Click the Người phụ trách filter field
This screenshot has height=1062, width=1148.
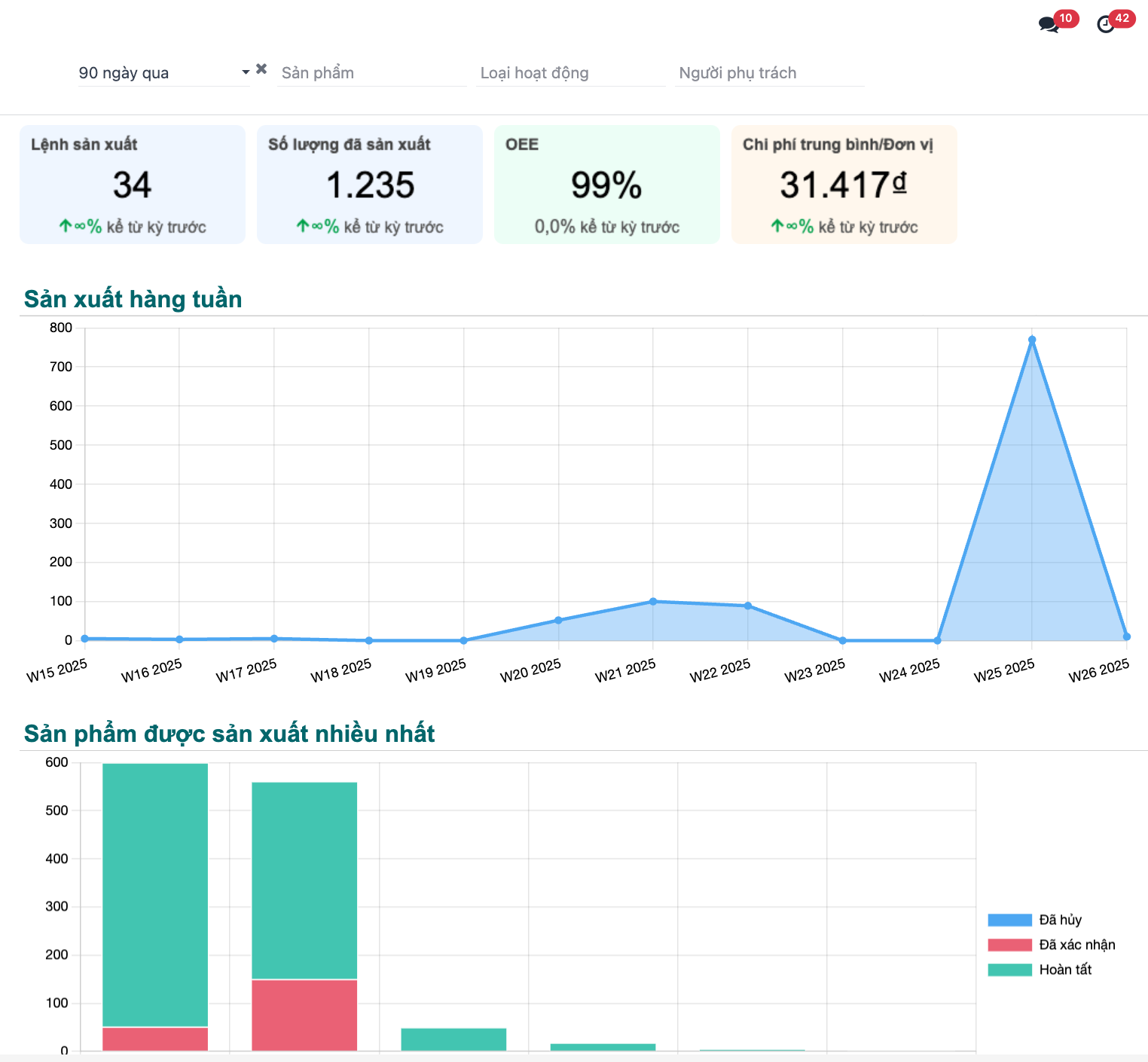(768, 73)
